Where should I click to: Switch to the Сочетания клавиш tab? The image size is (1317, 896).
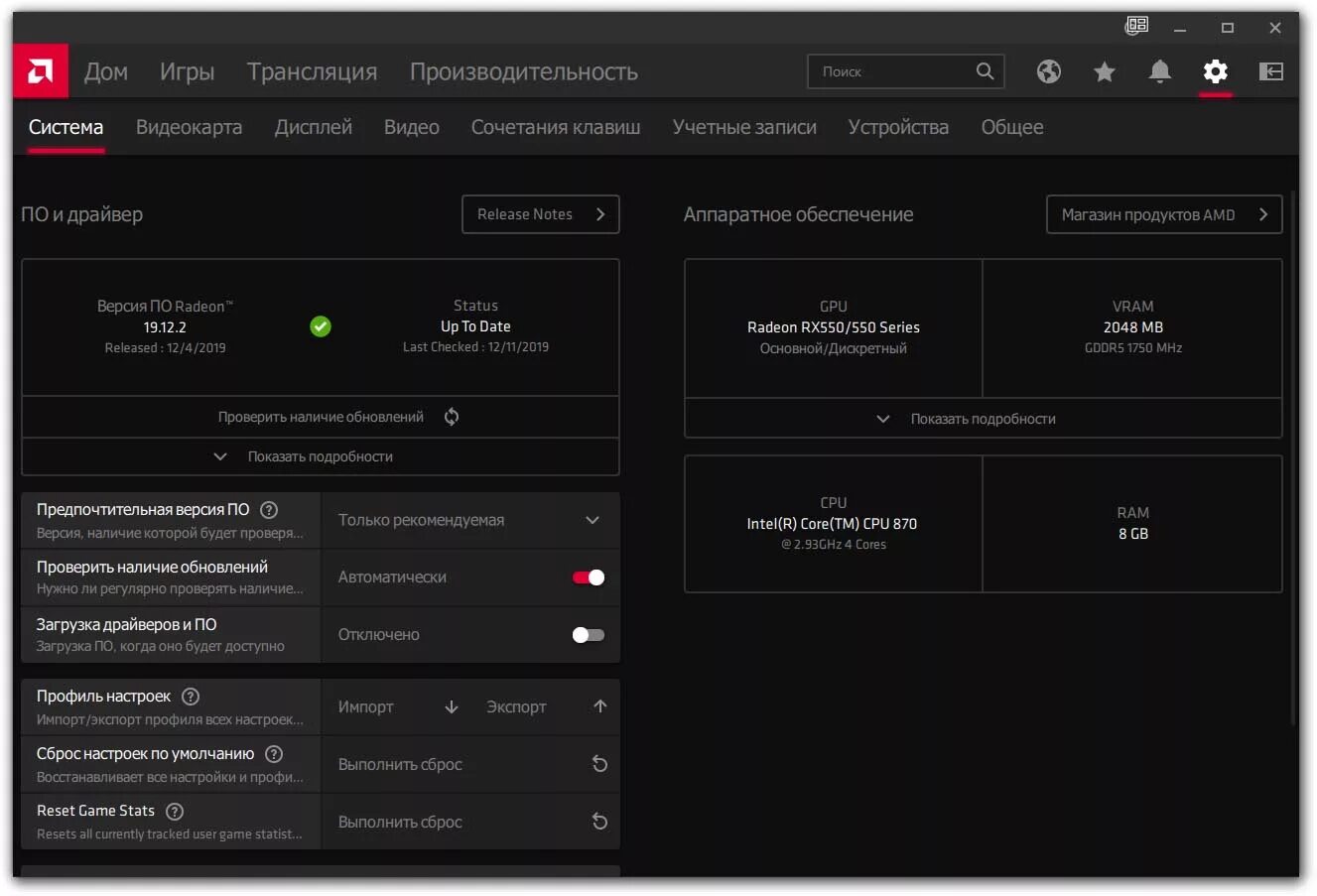pyautogui.click(x=556, y=127)
